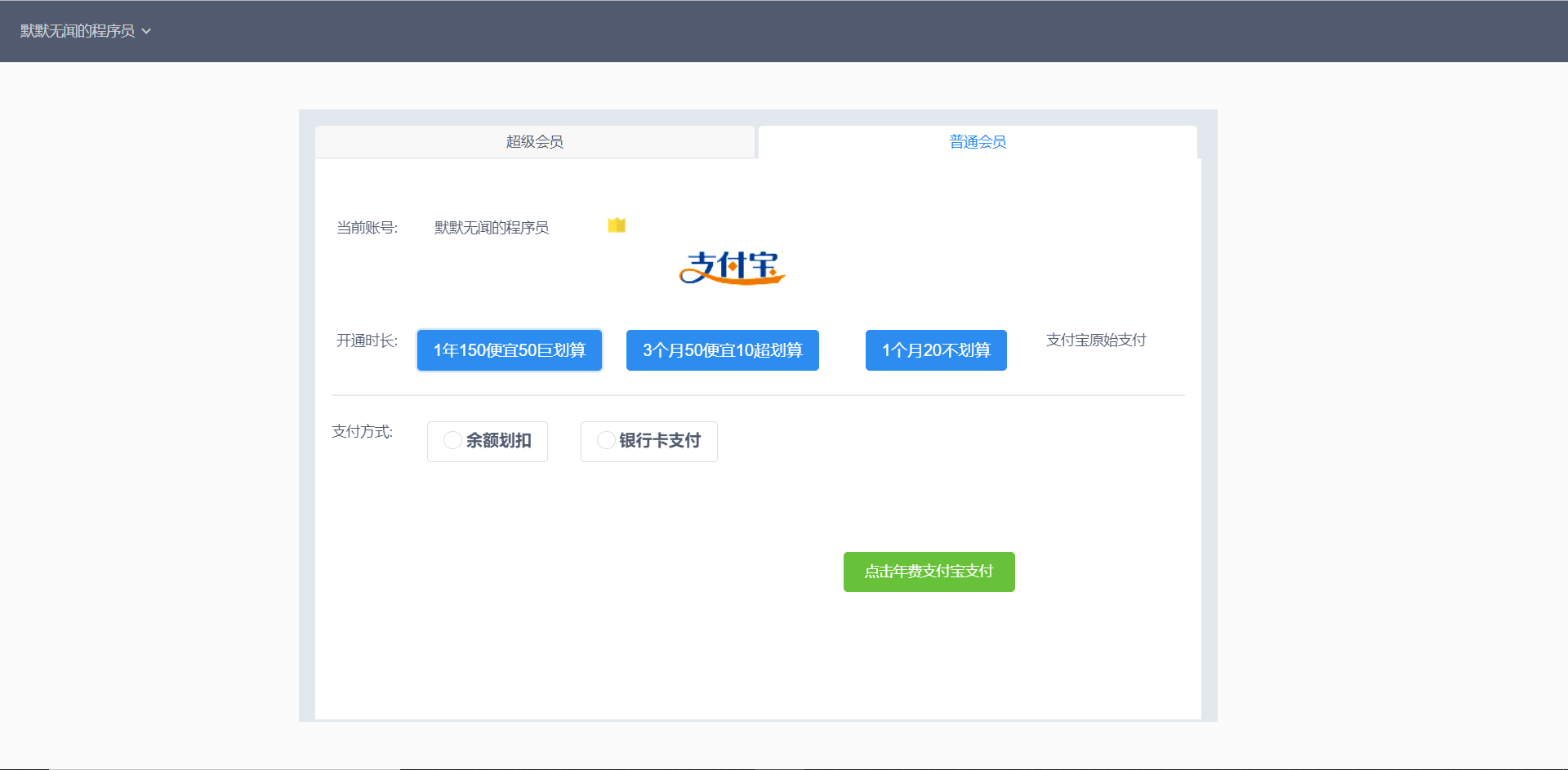The width and height of the screenshot is (1568, 770).
Task: Click the 当前账号: label
Action: [367, 228]
